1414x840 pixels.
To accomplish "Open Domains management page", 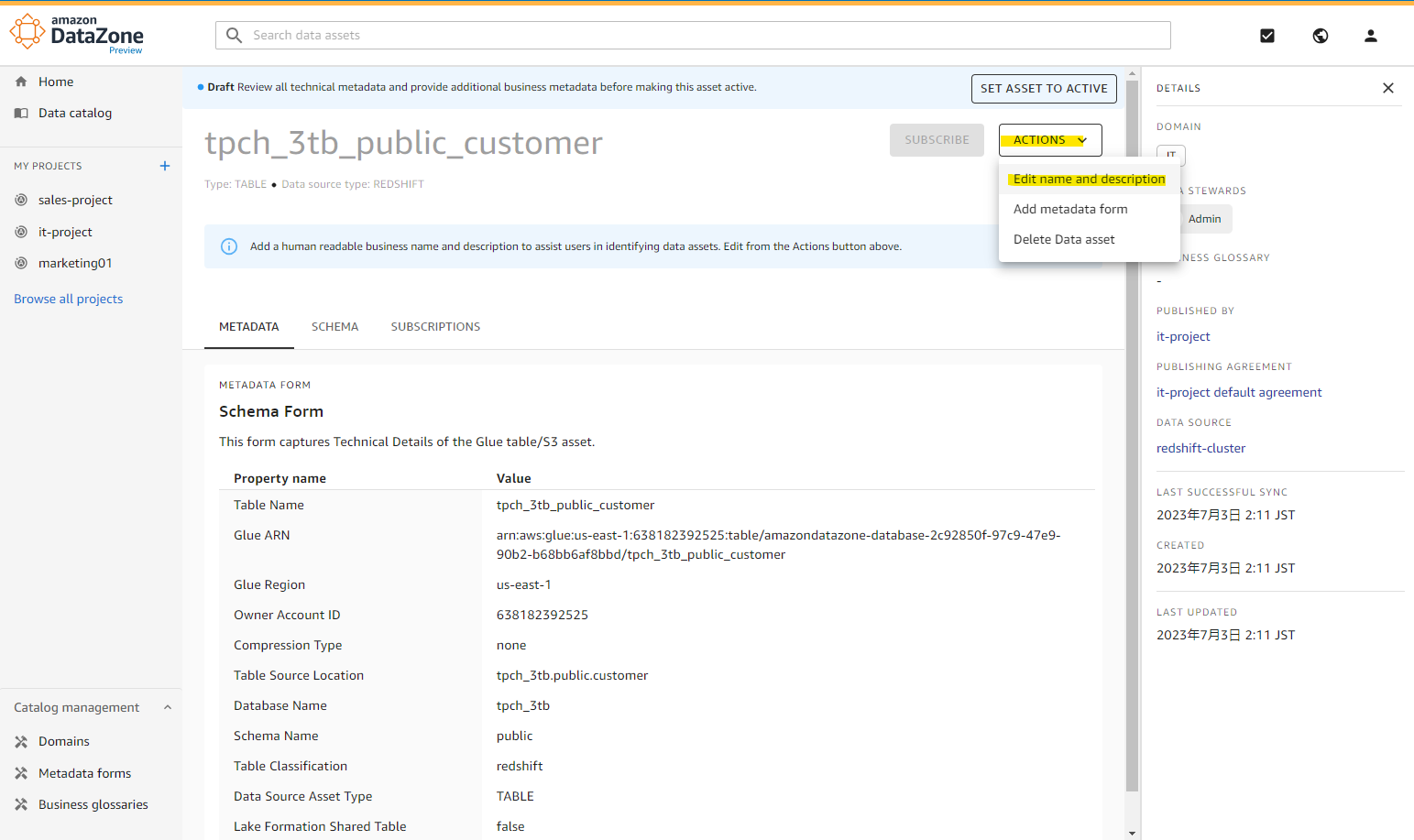I will coord(64,741).
